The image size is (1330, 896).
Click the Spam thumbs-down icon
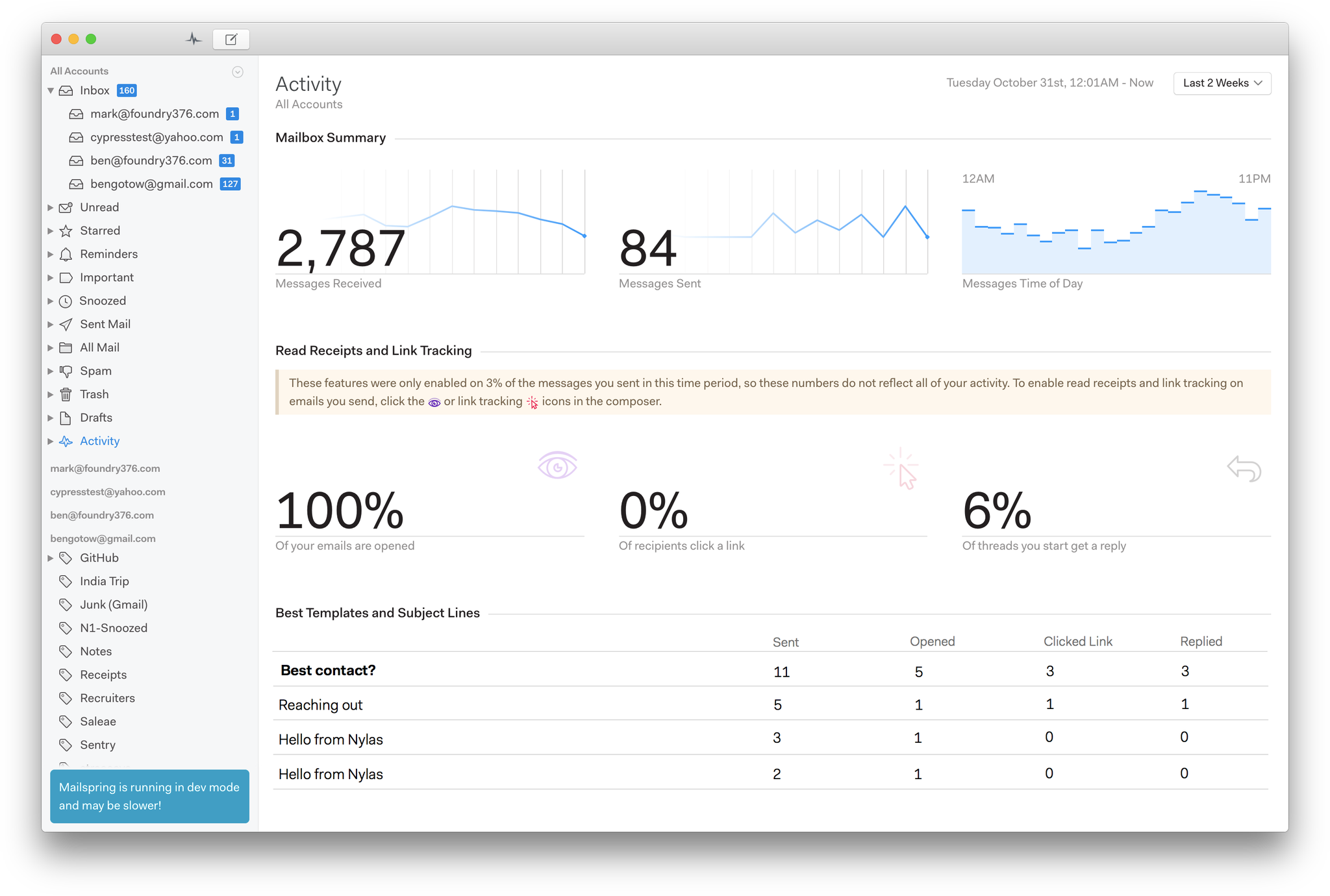coord(66,371)
